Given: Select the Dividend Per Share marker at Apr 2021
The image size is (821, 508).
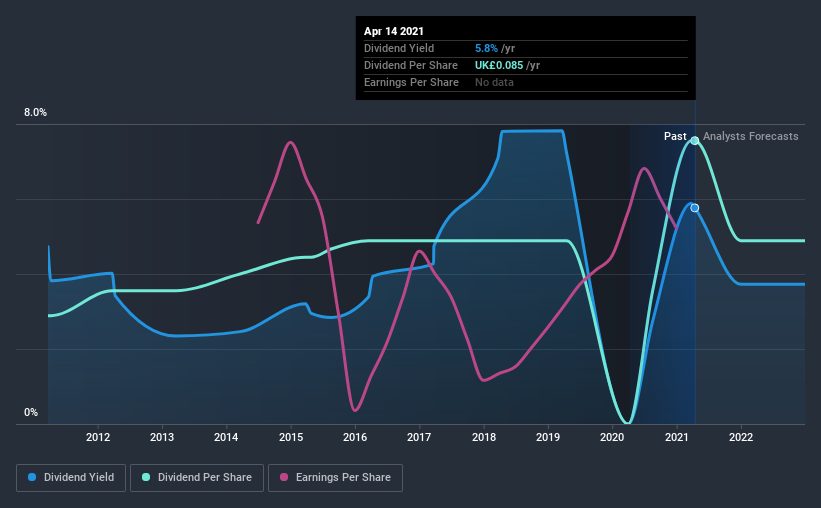Looking at the screenshot, I should coord(695,140).
